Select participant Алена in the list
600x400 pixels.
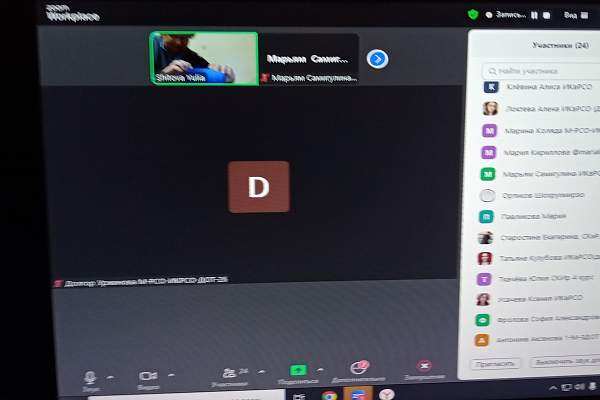[540, 109]
